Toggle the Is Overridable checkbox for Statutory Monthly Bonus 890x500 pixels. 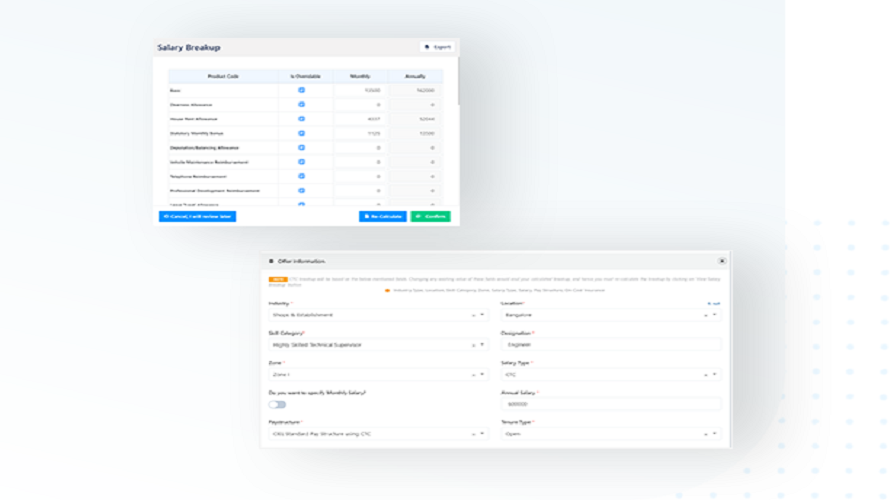(x=301, y=133)
